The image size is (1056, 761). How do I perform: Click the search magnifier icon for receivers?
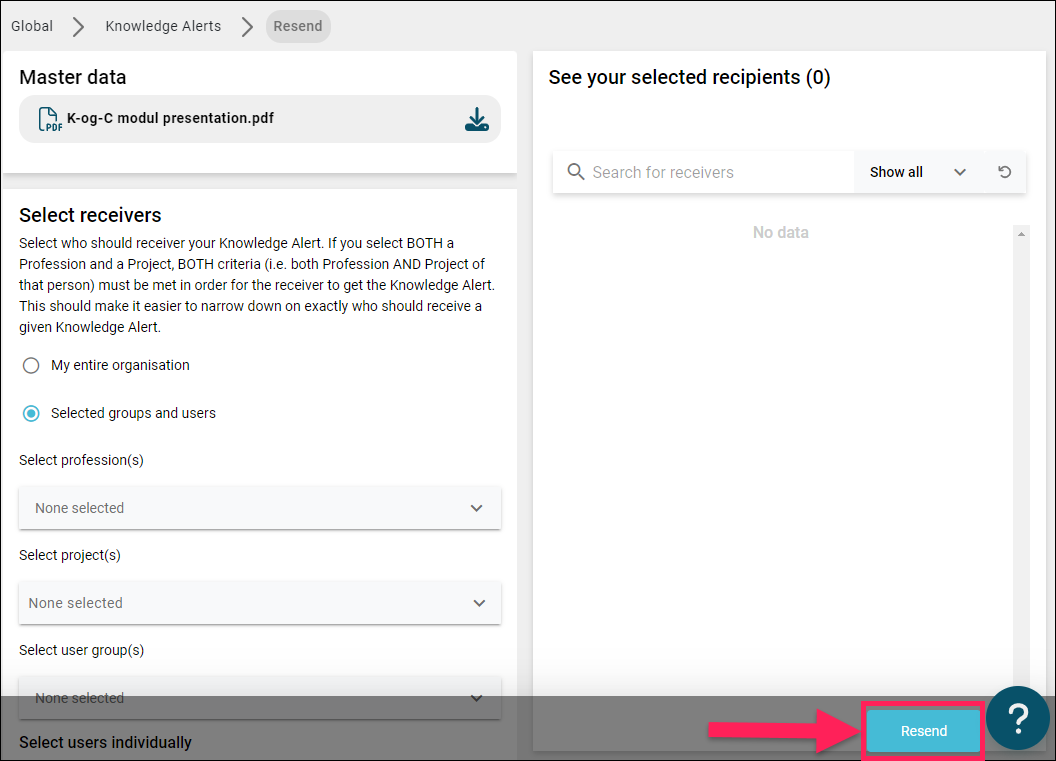pyautogui.click(x=575, y=172)
